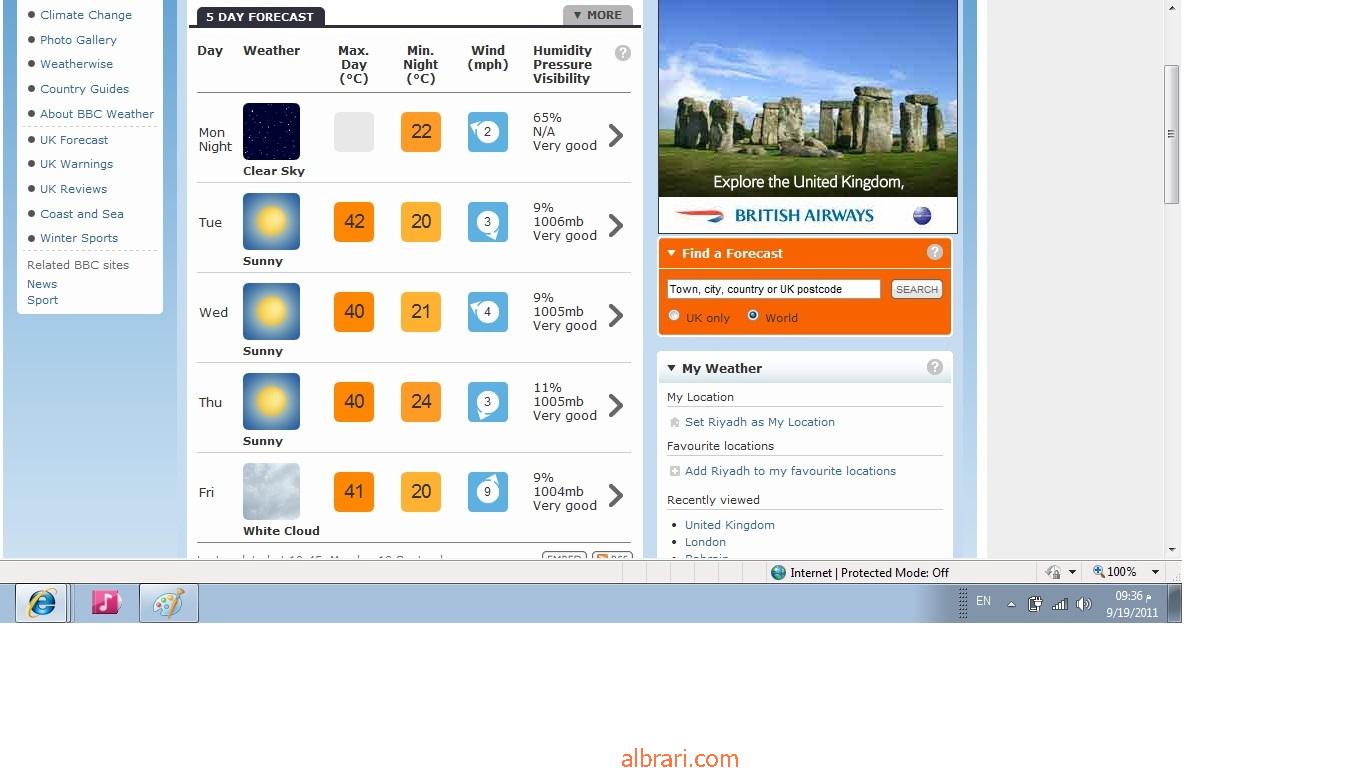Click max temperature 42 tile for Tue
This screenshot has width=1366, height=768.
pyautogui.click(x=354, y=222)
